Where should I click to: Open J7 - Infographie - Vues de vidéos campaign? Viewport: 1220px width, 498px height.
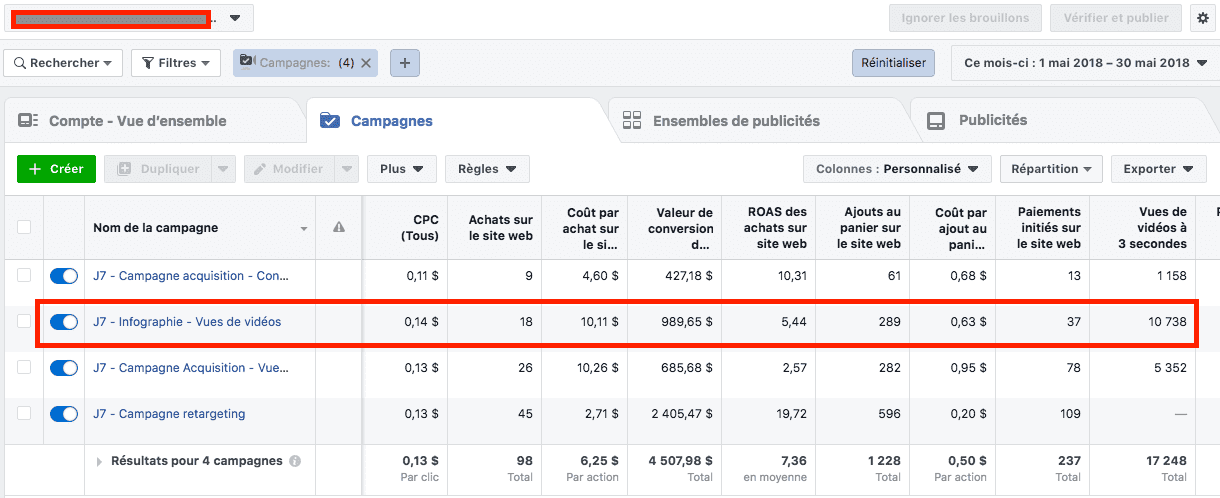(x=187, y=322)
